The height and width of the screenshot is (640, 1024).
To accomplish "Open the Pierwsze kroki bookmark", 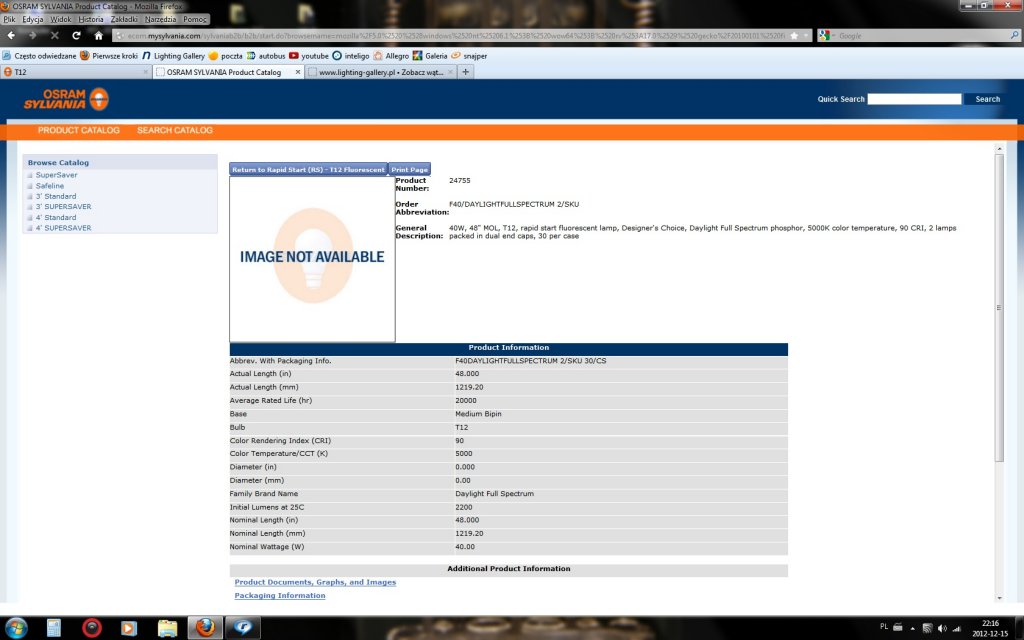I will (109, 56).
